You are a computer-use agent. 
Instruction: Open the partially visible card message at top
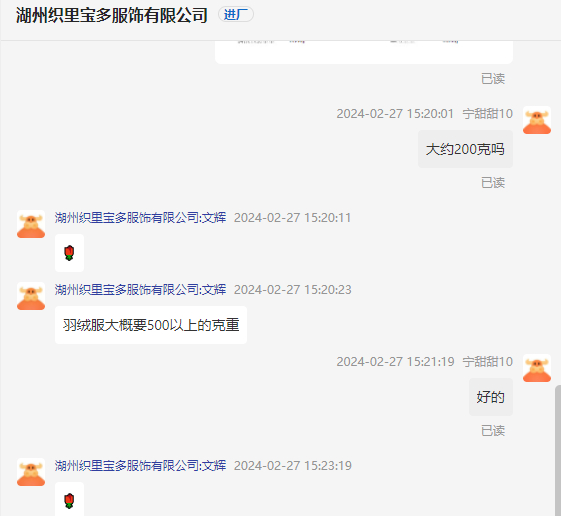point(364,52)
